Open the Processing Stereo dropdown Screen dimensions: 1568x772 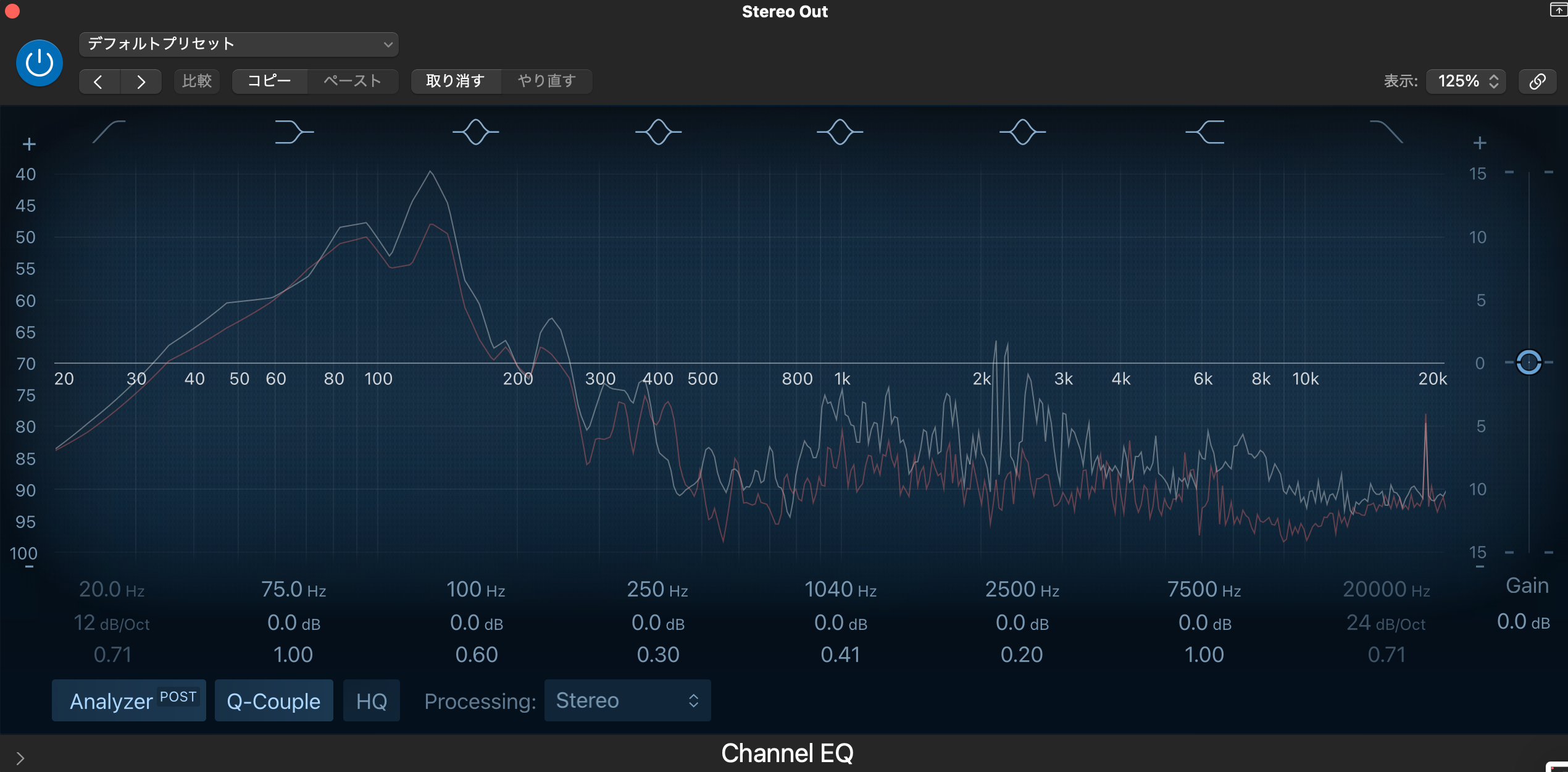pos(627,700)
